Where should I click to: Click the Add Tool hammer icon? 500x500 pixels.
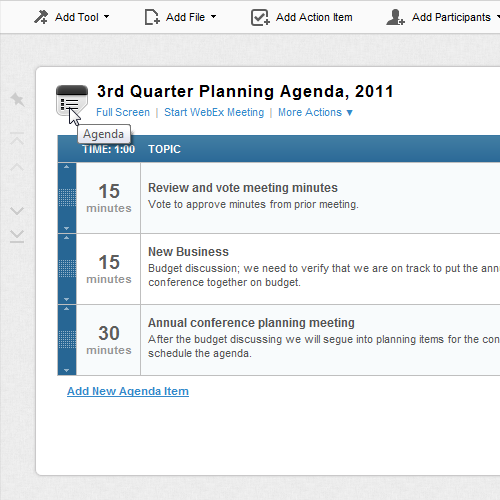[41, 17]
